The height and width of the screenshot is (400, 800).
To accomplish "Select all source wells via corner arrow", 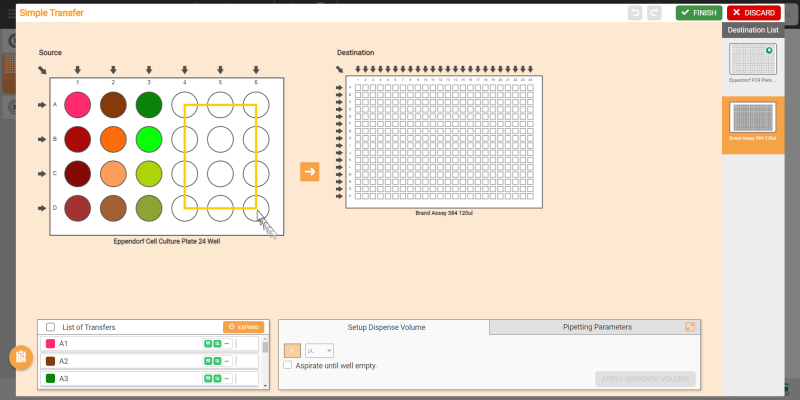I will [42, 70].
